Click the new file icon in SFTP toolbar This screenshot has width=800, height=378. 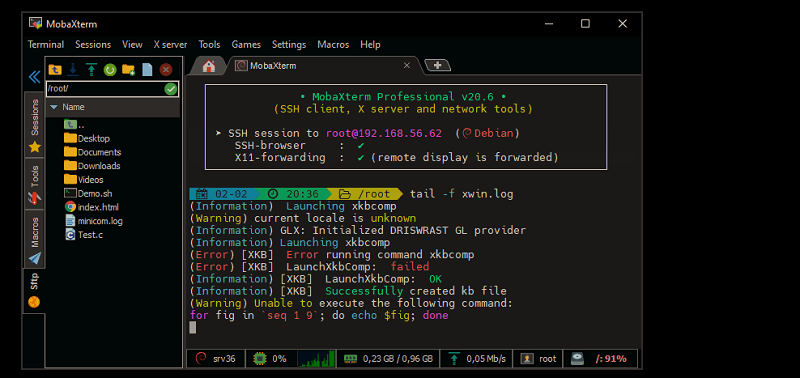tap(147, 70)
